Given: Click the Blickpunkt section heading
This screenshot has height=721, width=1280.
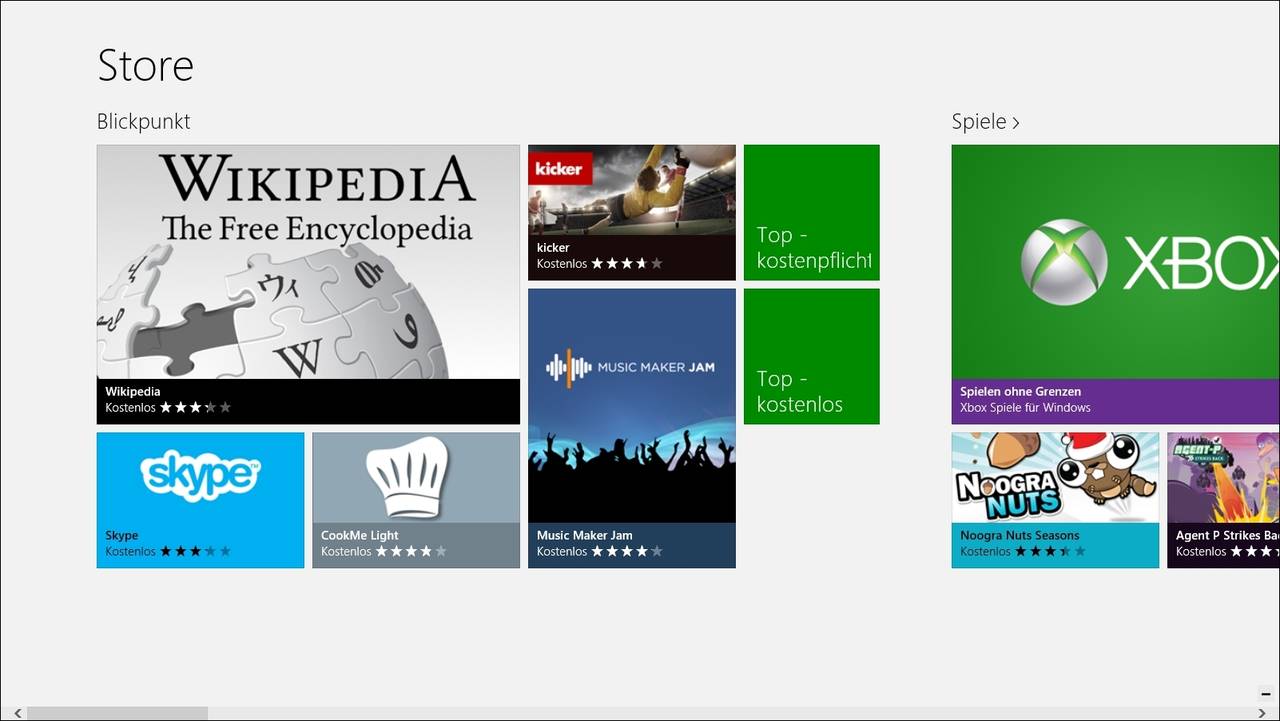Looking at the screenshot, I should coord(143,122).
